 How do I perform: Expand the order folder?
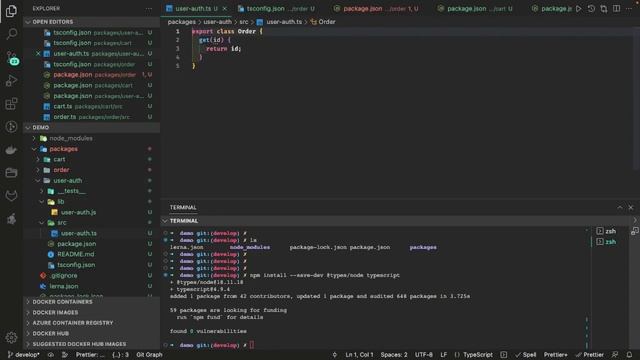point(91,170)
